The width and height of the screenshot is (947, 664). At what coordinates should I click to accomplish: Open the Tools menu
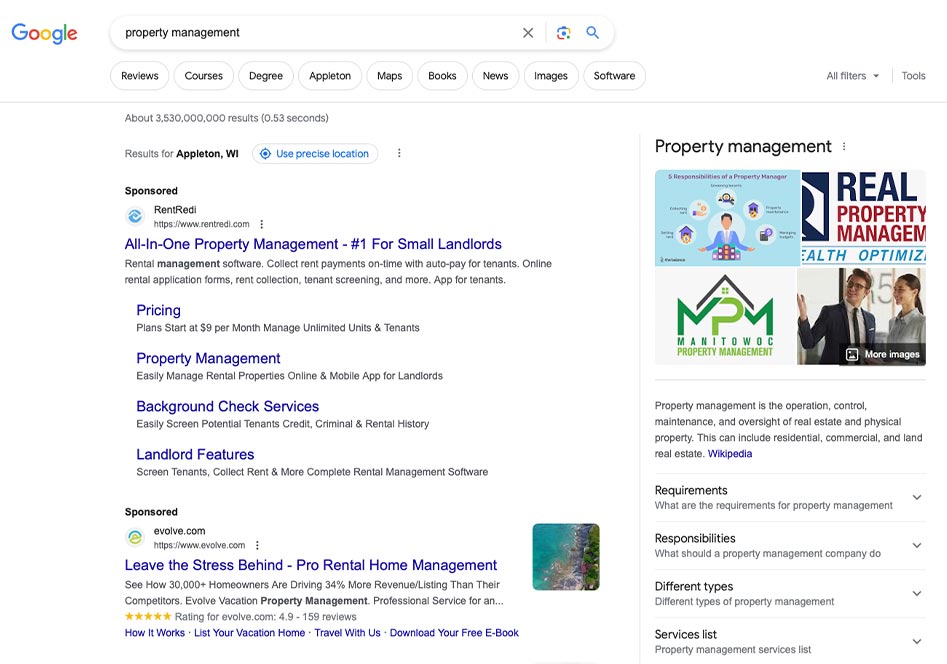[913, 76]
